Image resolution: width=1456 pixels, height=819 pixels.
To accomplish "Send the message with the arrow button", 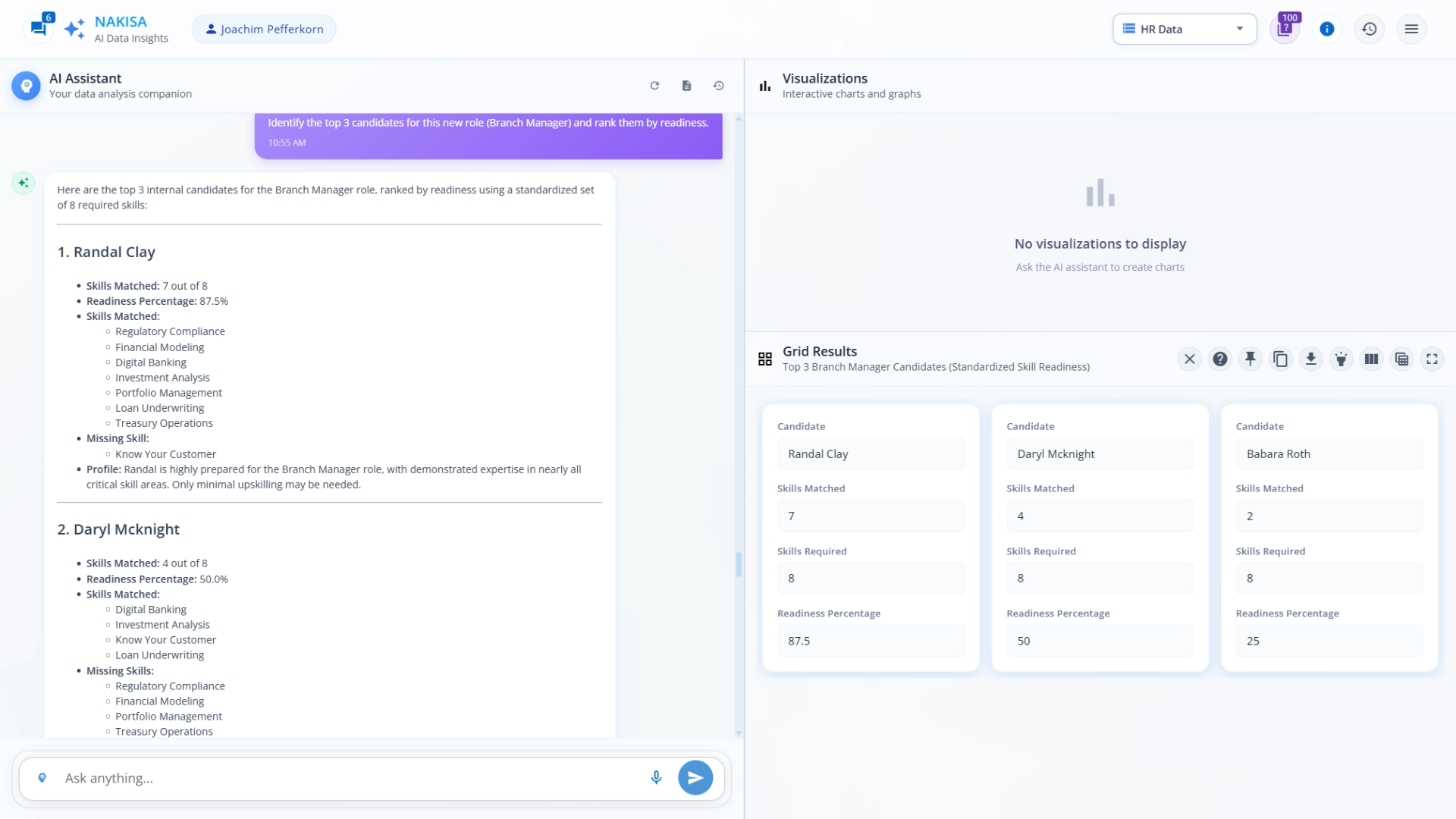I will (695, 777).
